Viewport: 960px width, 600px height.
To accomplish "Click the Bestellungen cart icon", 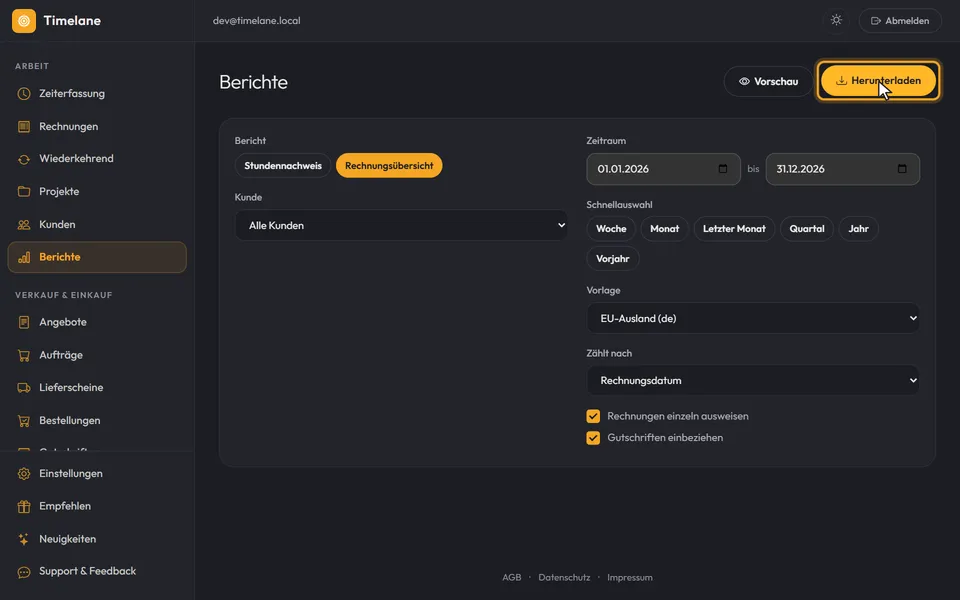I will (x=24, y=421).
